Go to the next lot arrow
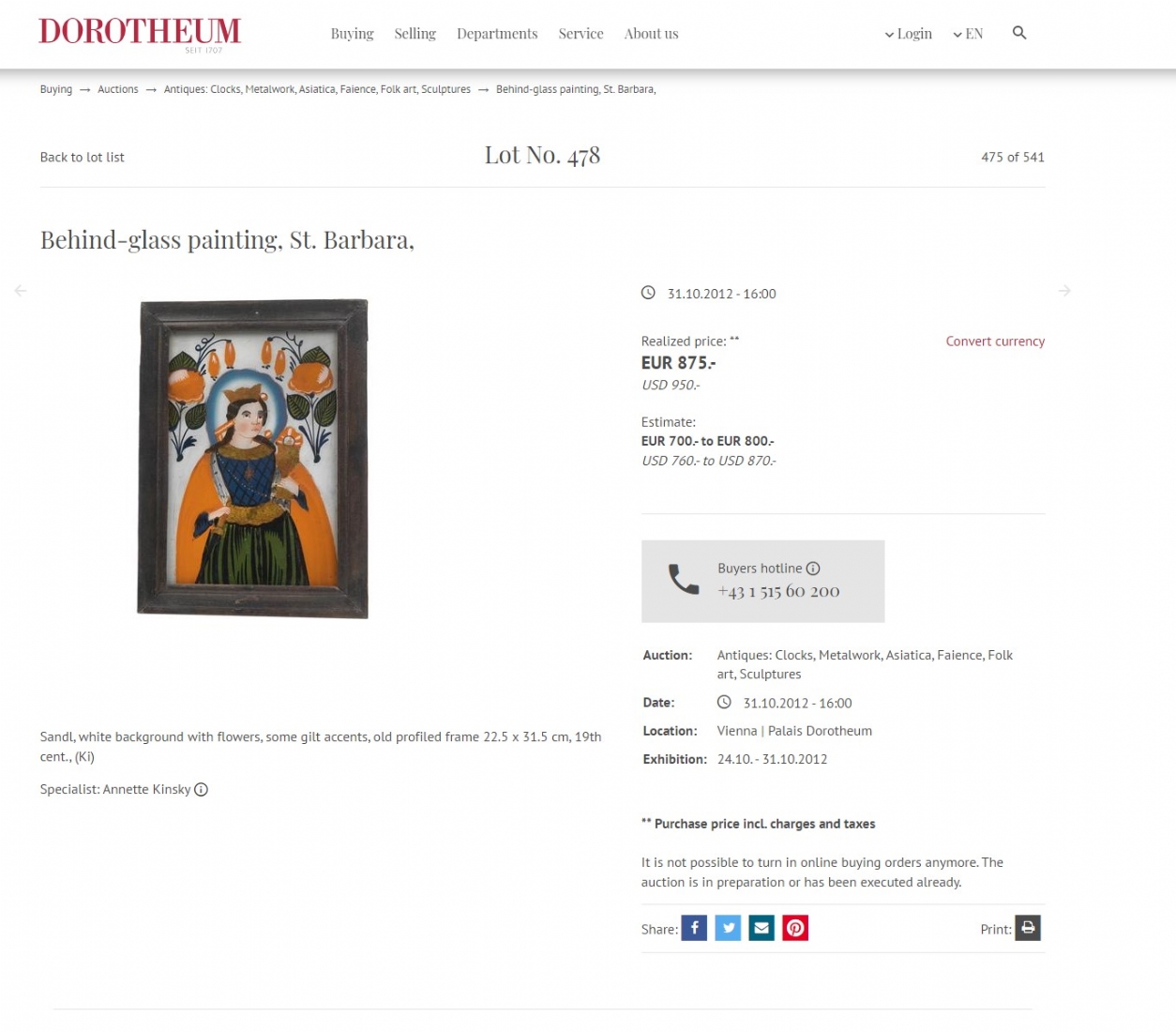 pyautogui.click(x=1064, y=291)
